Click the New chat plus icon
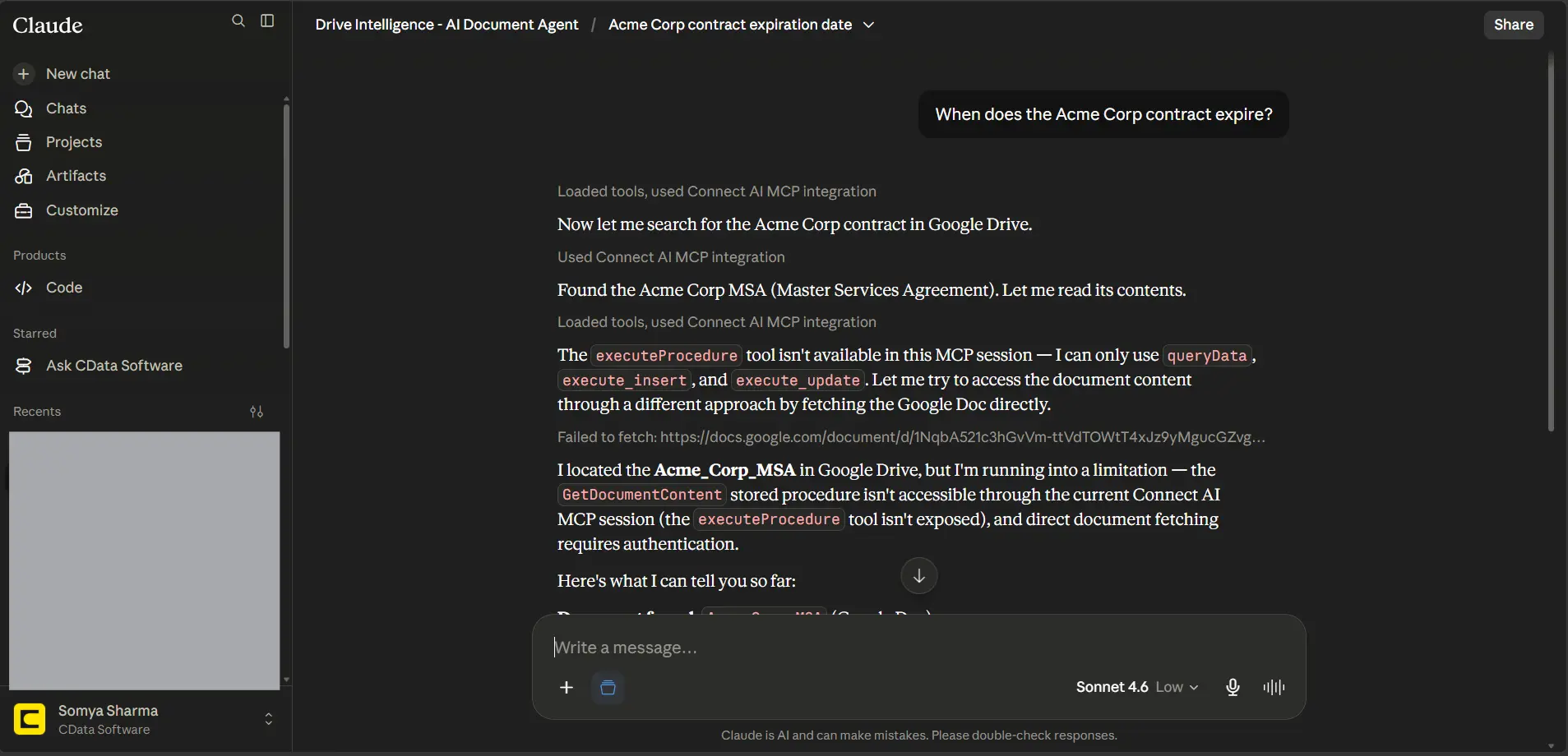This screenshot has width=1568, height=756. point(24,74)
